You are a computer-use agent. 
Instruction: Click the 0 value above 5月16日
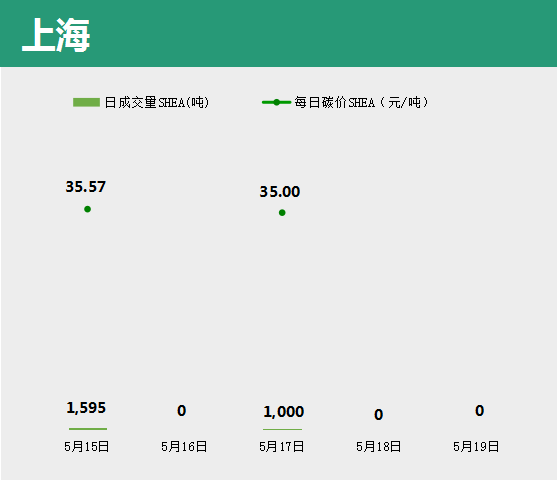(x=181, y=411)
